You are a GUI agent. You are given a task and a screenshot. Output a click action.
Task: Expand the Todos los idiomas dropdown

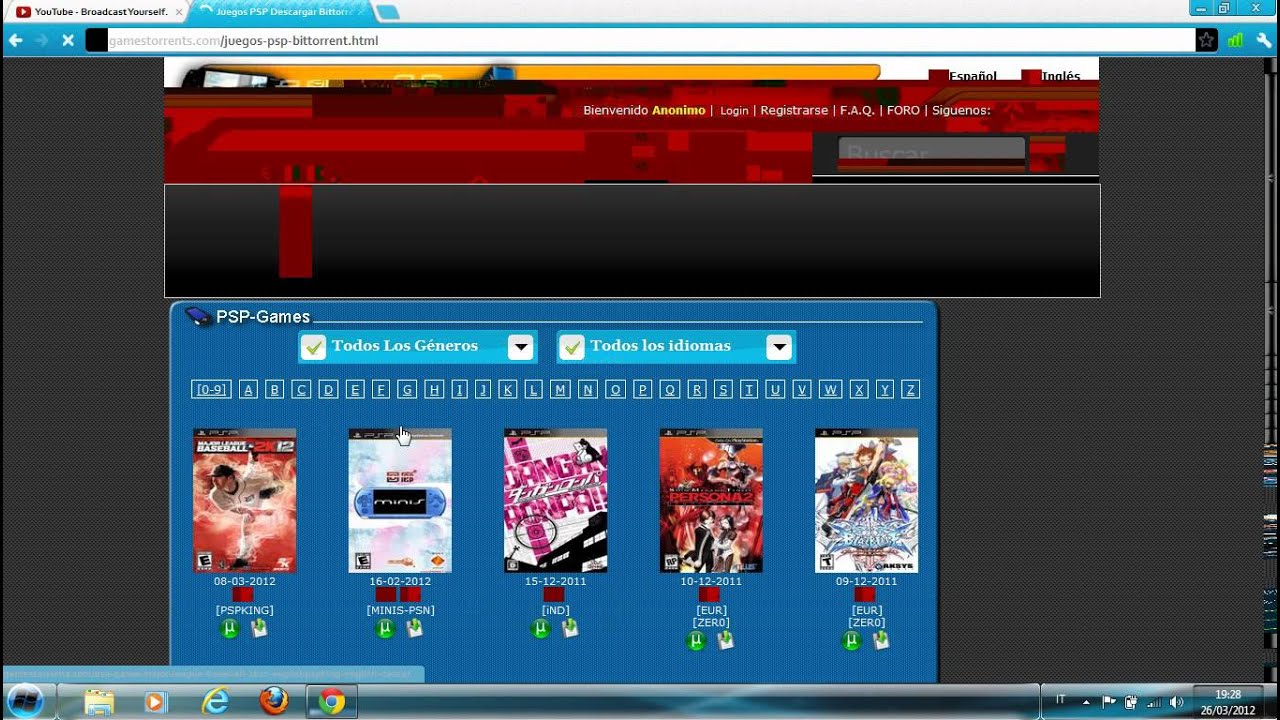[779, 347]
